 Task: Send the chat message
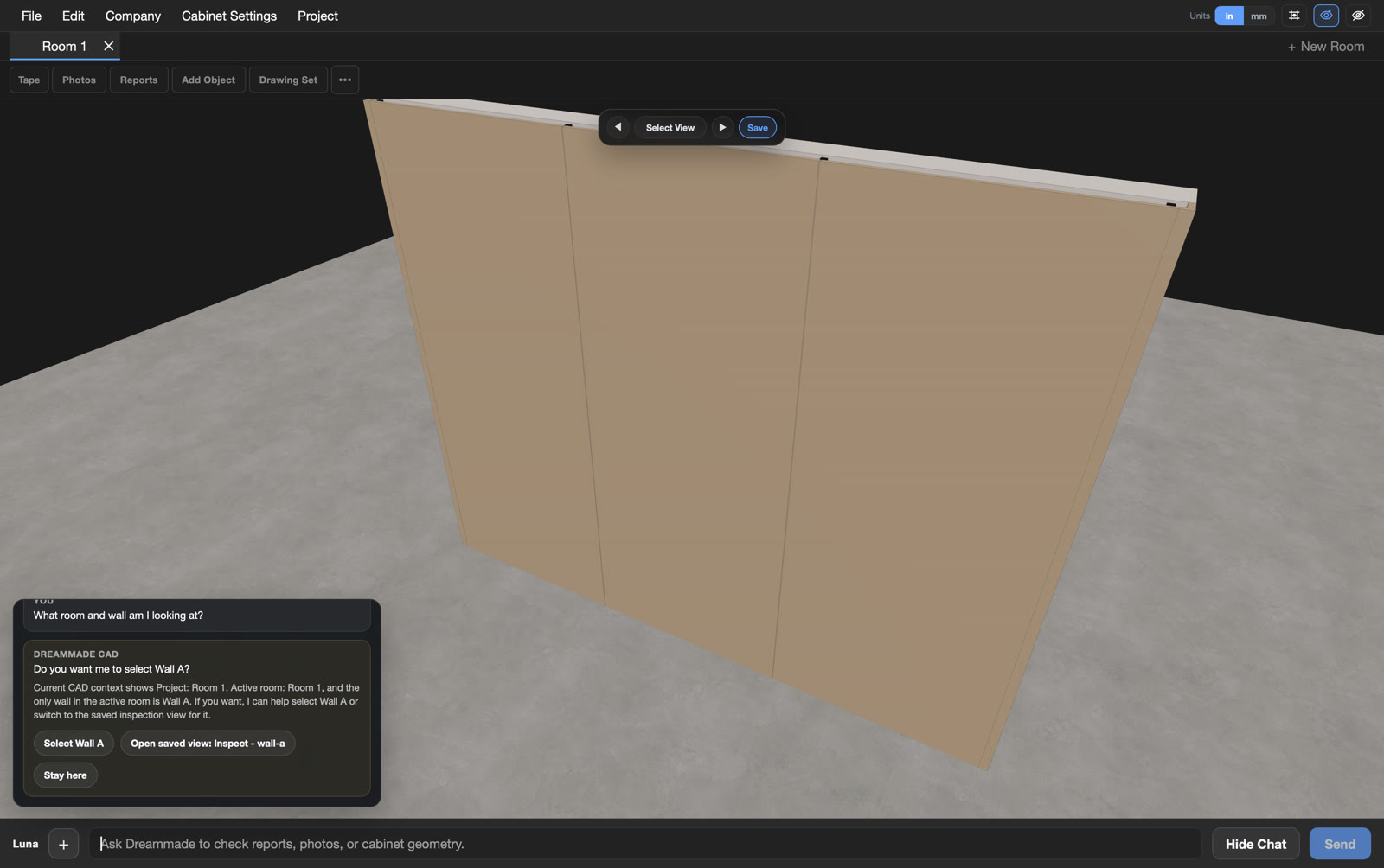tap(1340, 844)
